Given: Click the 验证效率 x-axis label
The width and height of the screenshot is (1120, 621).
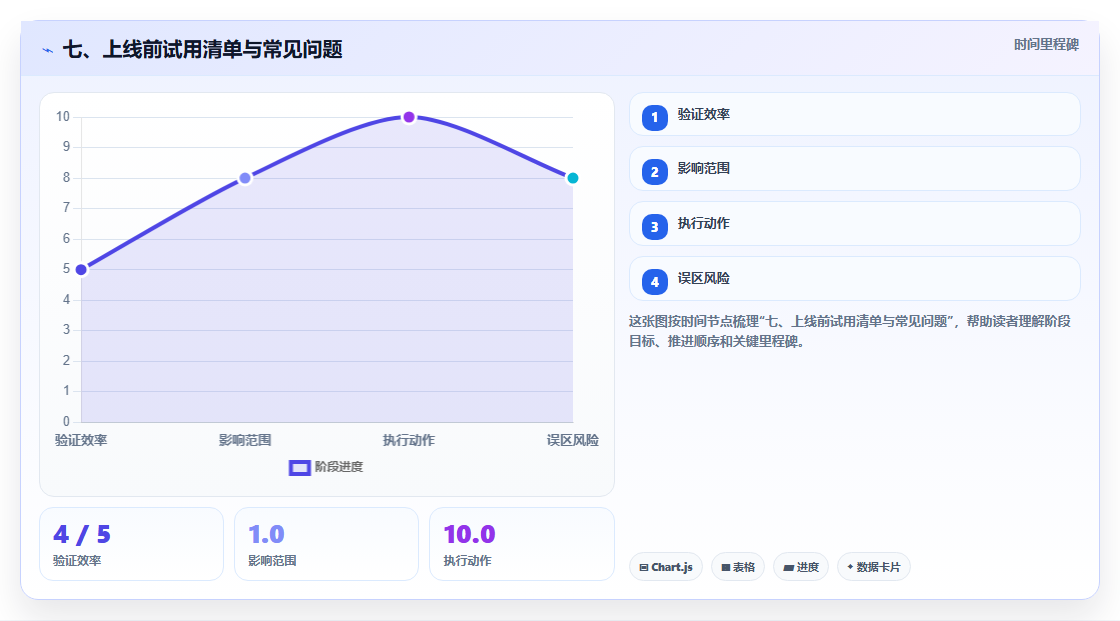Looking at the screenshot, I should (x=81, y=440).
